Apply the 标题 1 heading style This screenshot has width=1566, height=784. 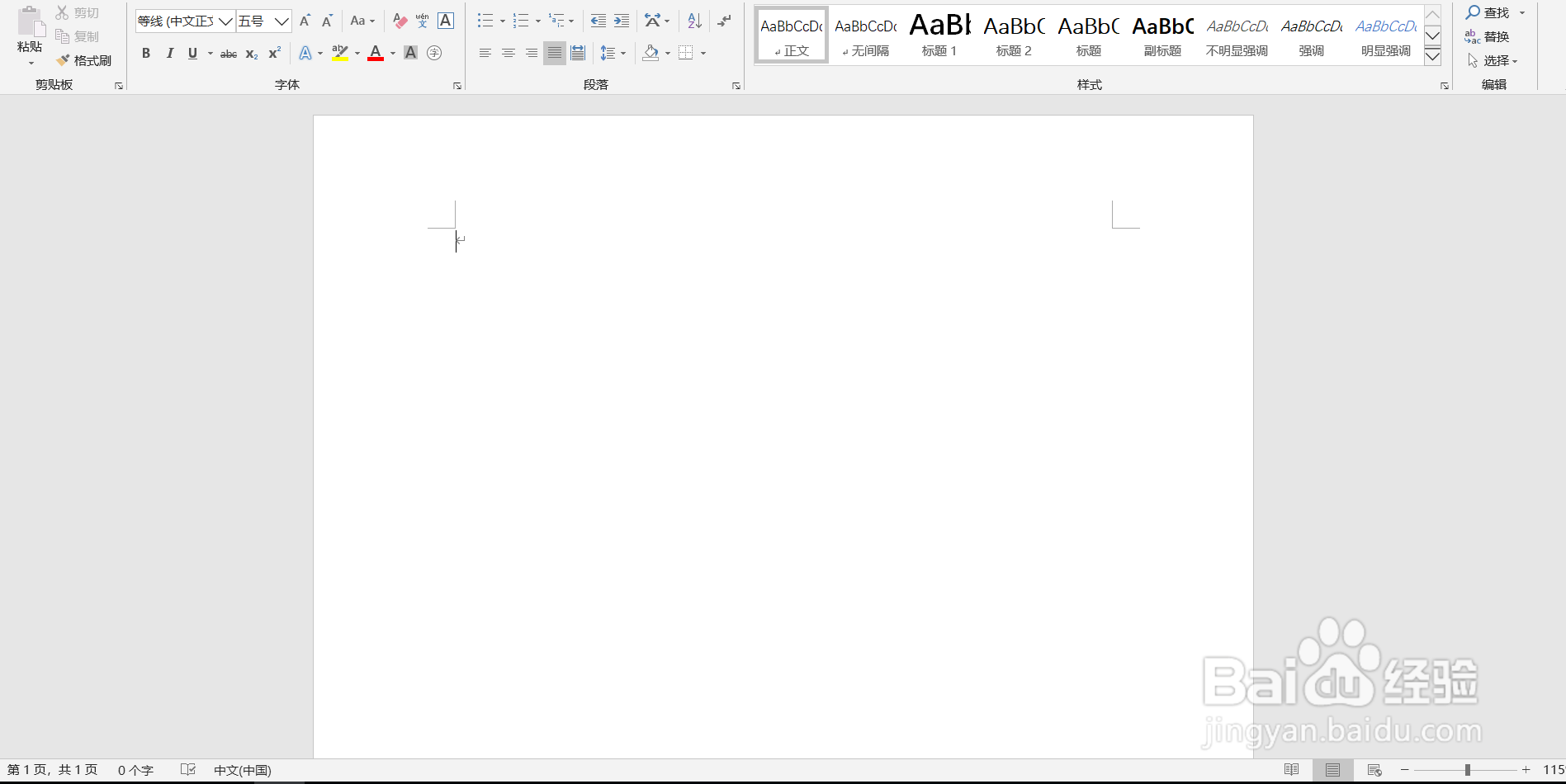[x=940, y=35]
